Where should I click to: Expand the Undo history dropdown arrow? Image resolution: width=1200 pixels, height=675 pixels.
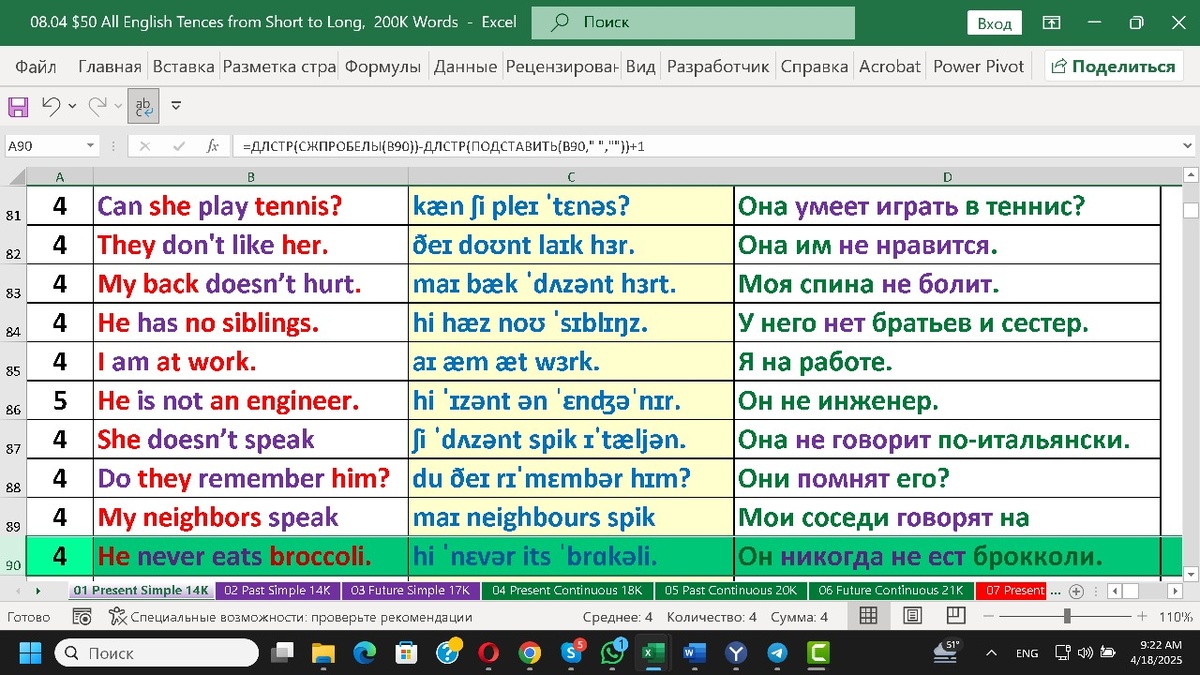point(72,105)
